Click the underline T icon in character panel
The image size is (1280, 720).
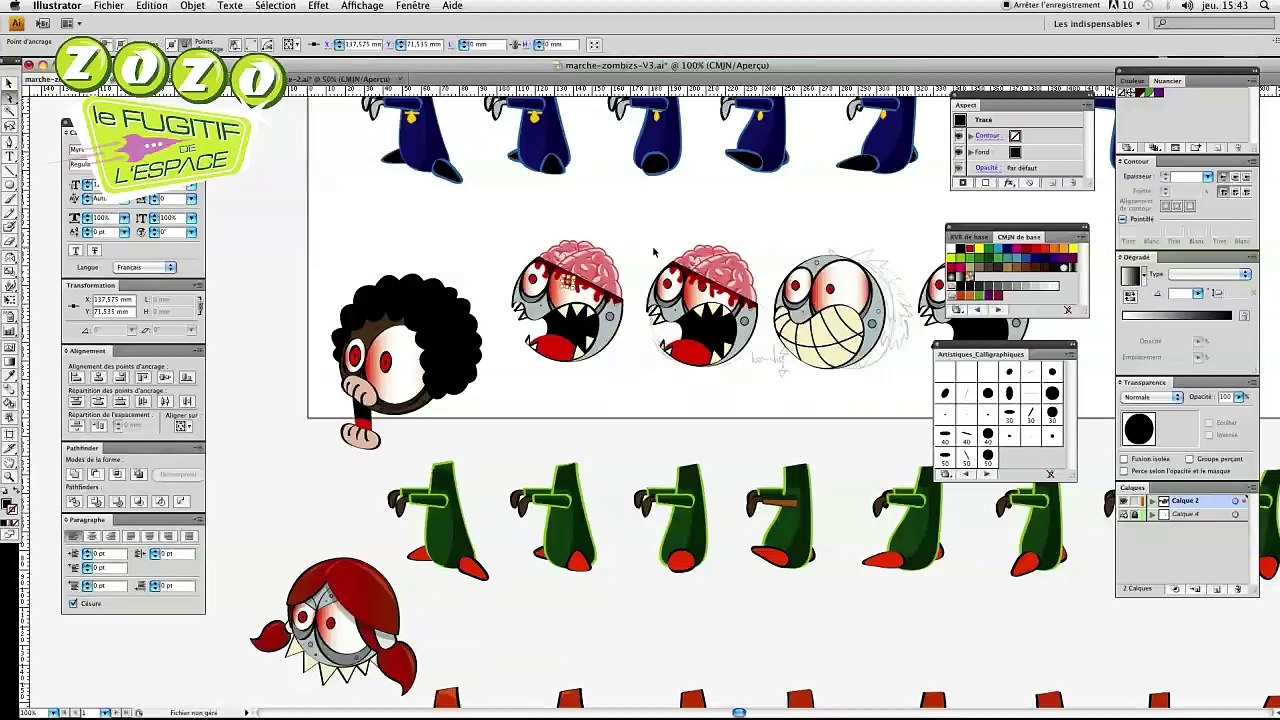tap(76, 250)
